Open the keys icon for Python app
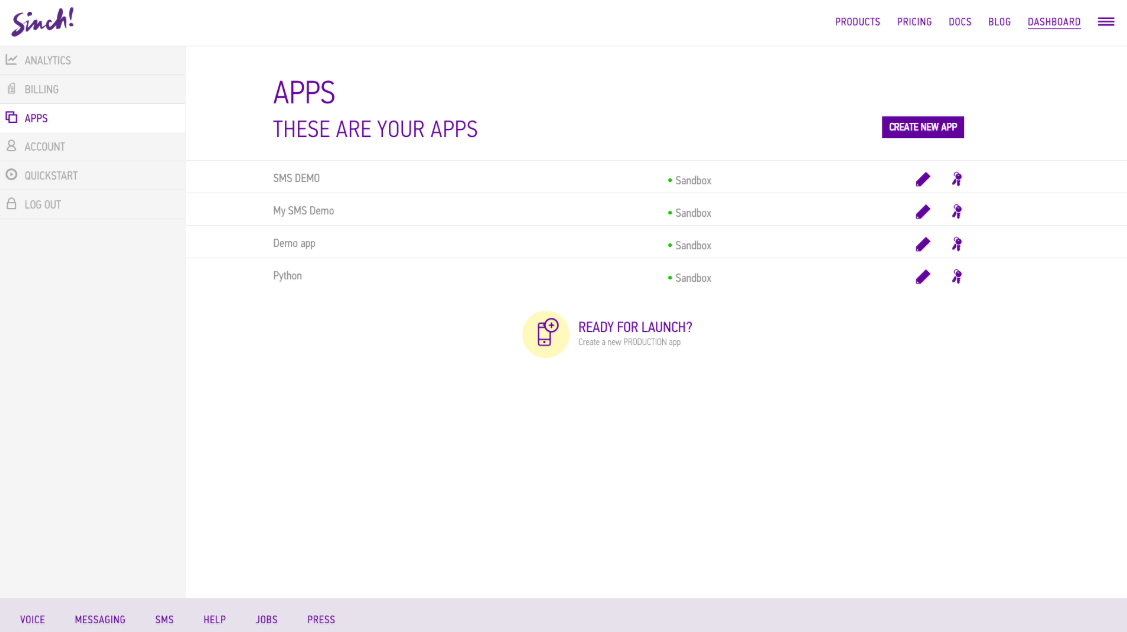The width and height of the screenshot is (1127, 632). pyautogui.click(x=956, y=277)
